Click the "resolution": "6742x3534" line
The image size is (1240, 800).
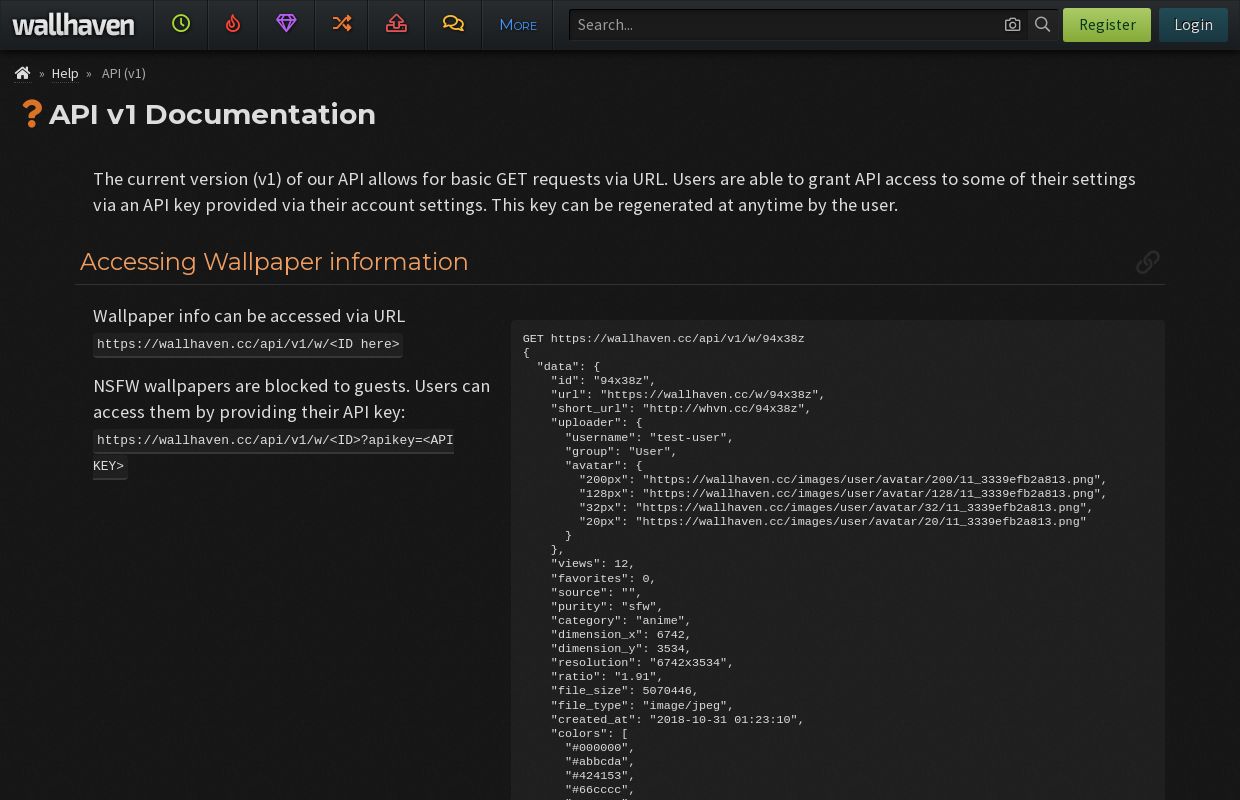coord(642,662)
